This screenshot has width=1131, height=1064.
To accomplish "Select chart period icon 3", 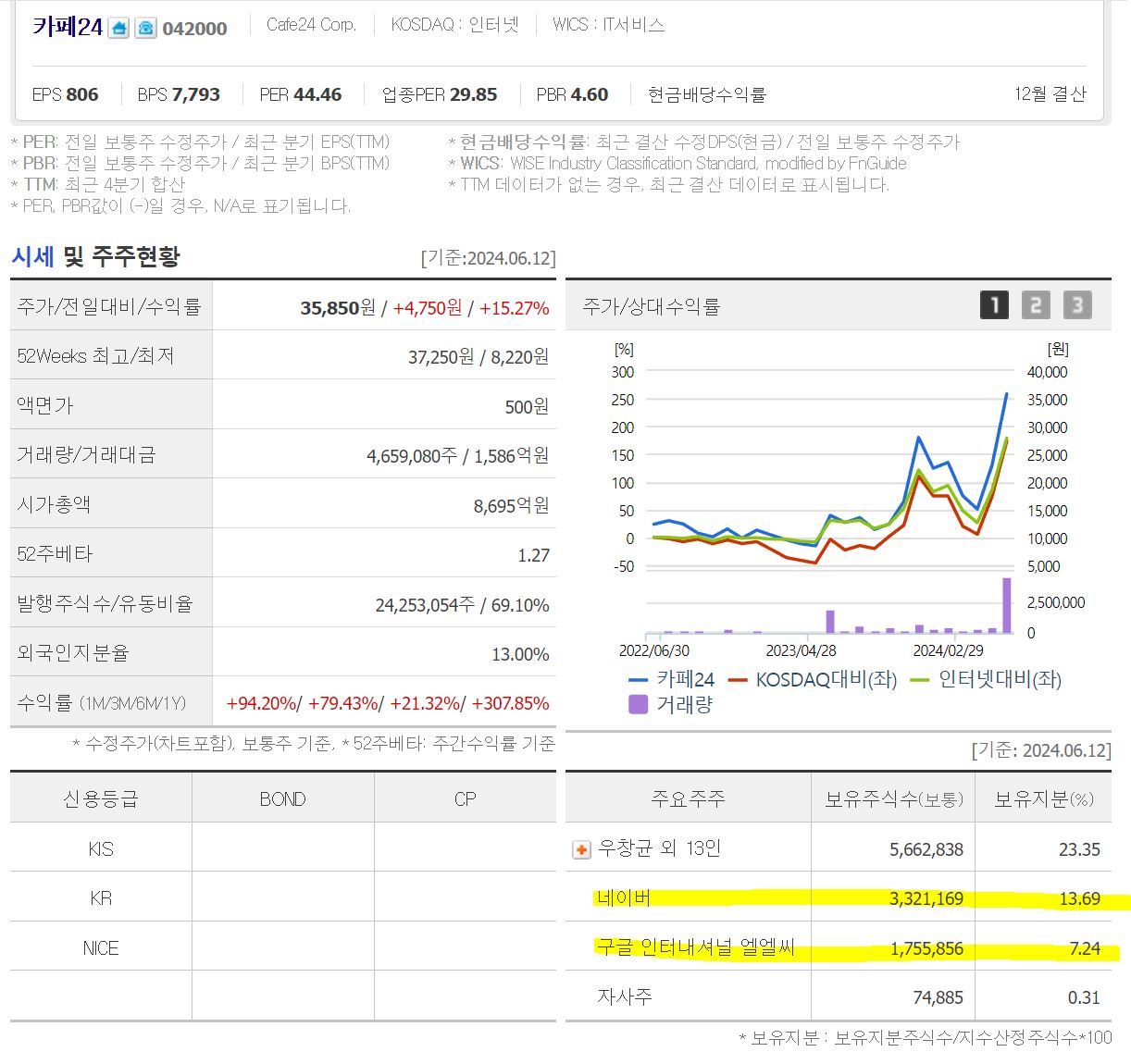I will 1076,305.
